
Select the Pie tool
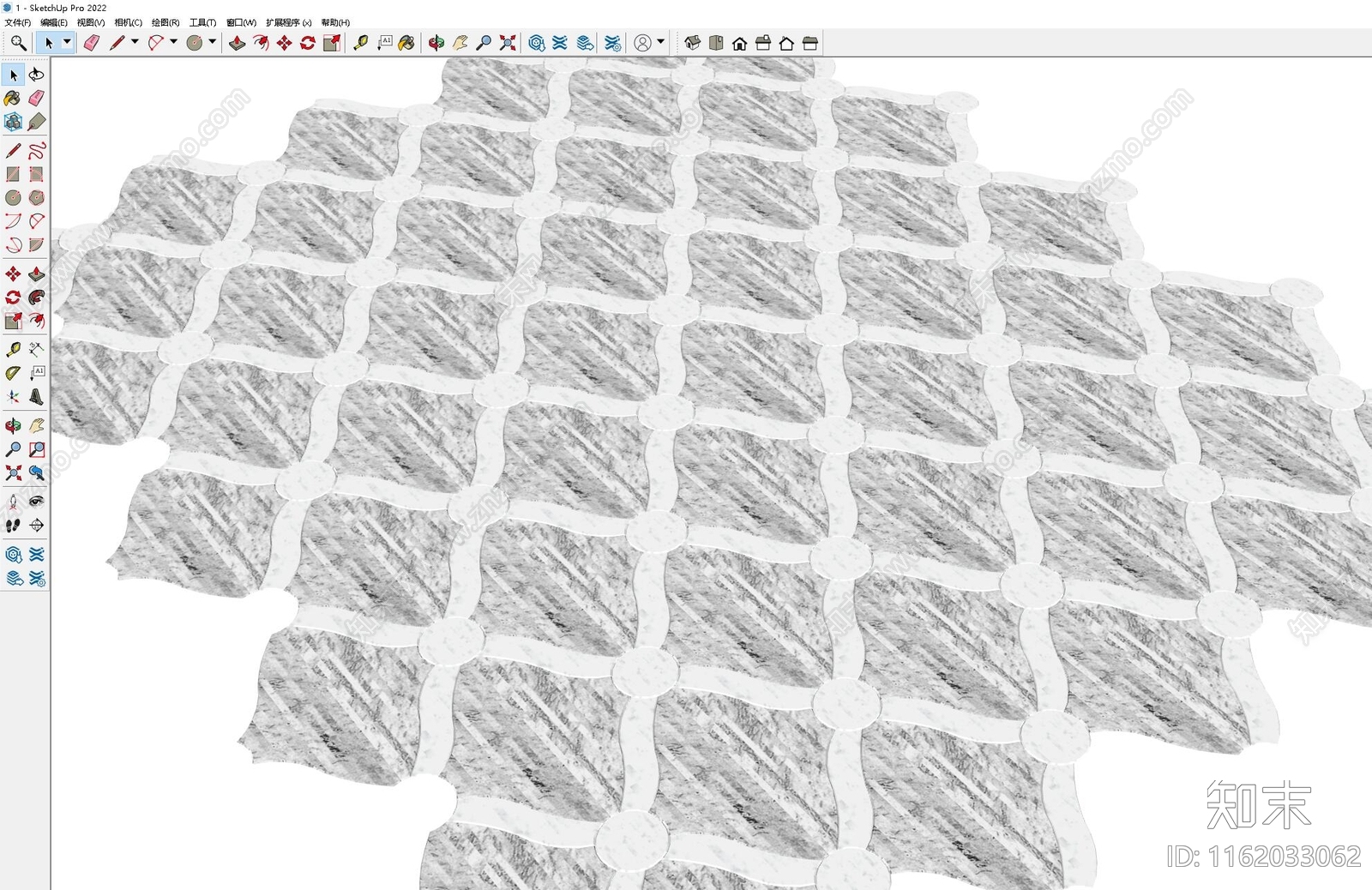36,244
